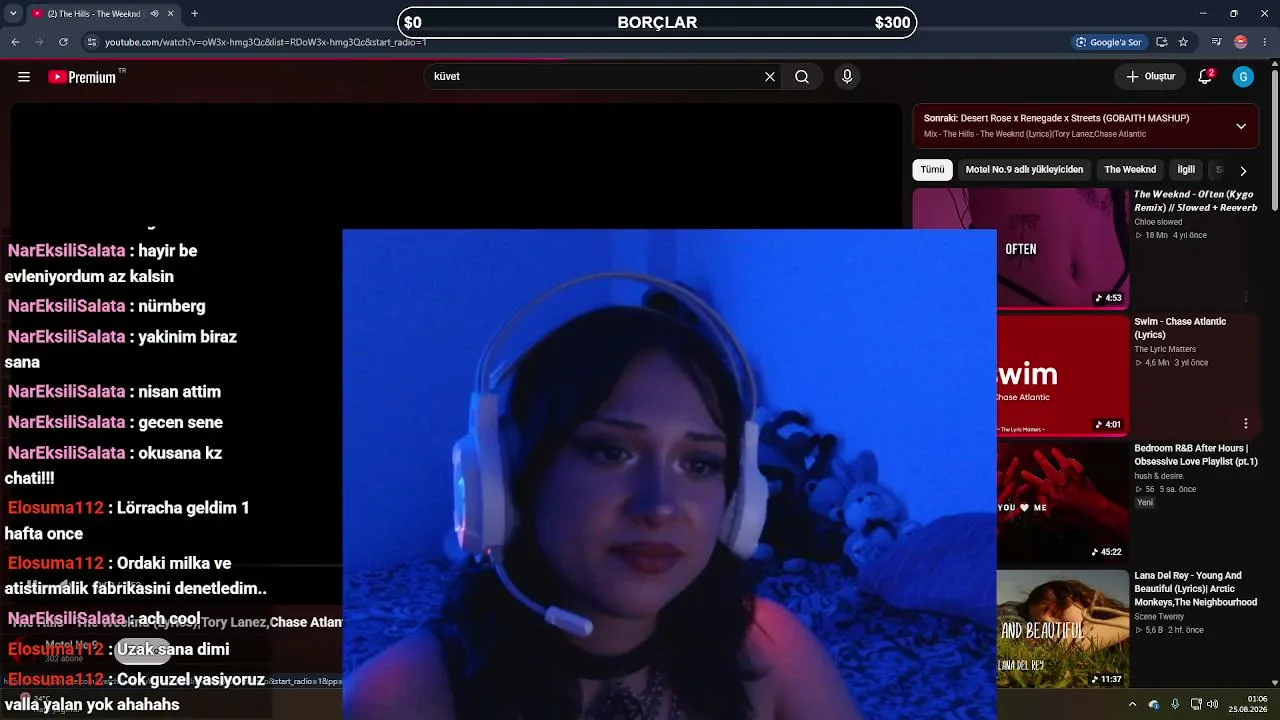Open Chrome three-dot menu

click(1264, 42)
